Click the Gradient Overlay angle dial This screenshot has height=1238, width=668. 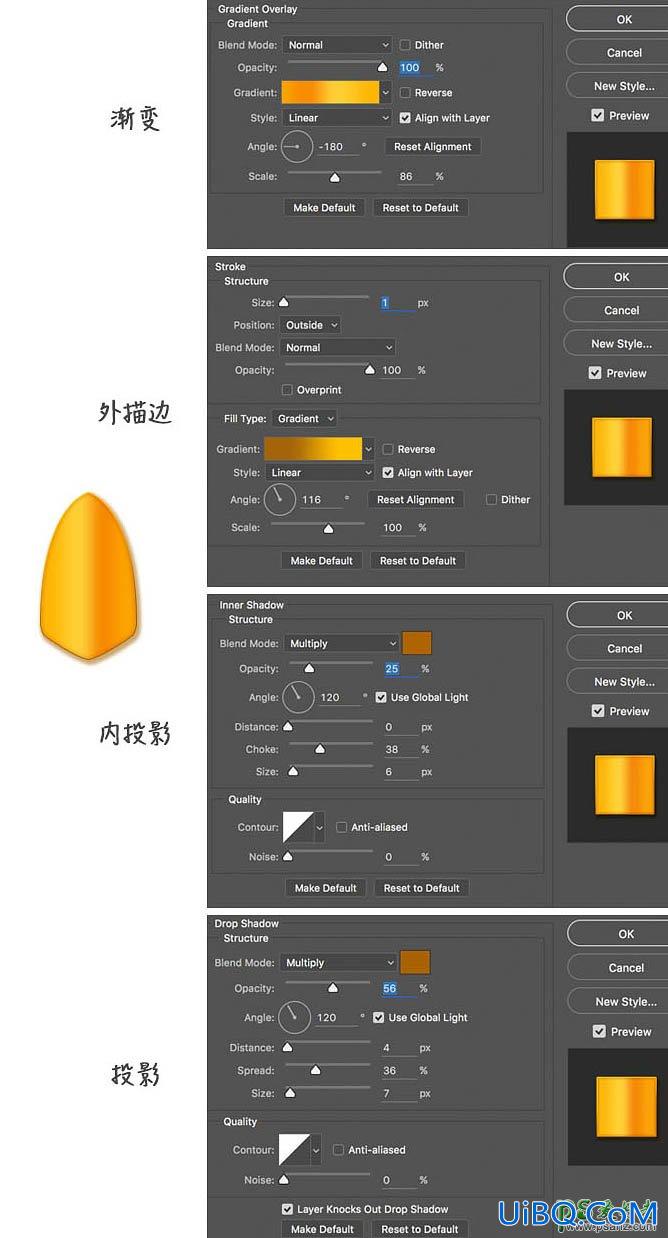[296, 147]
